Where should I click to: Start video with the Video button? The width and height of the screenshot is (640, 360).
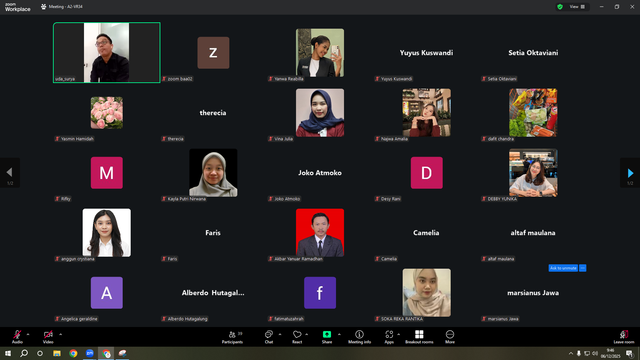[x=48, y=337]
